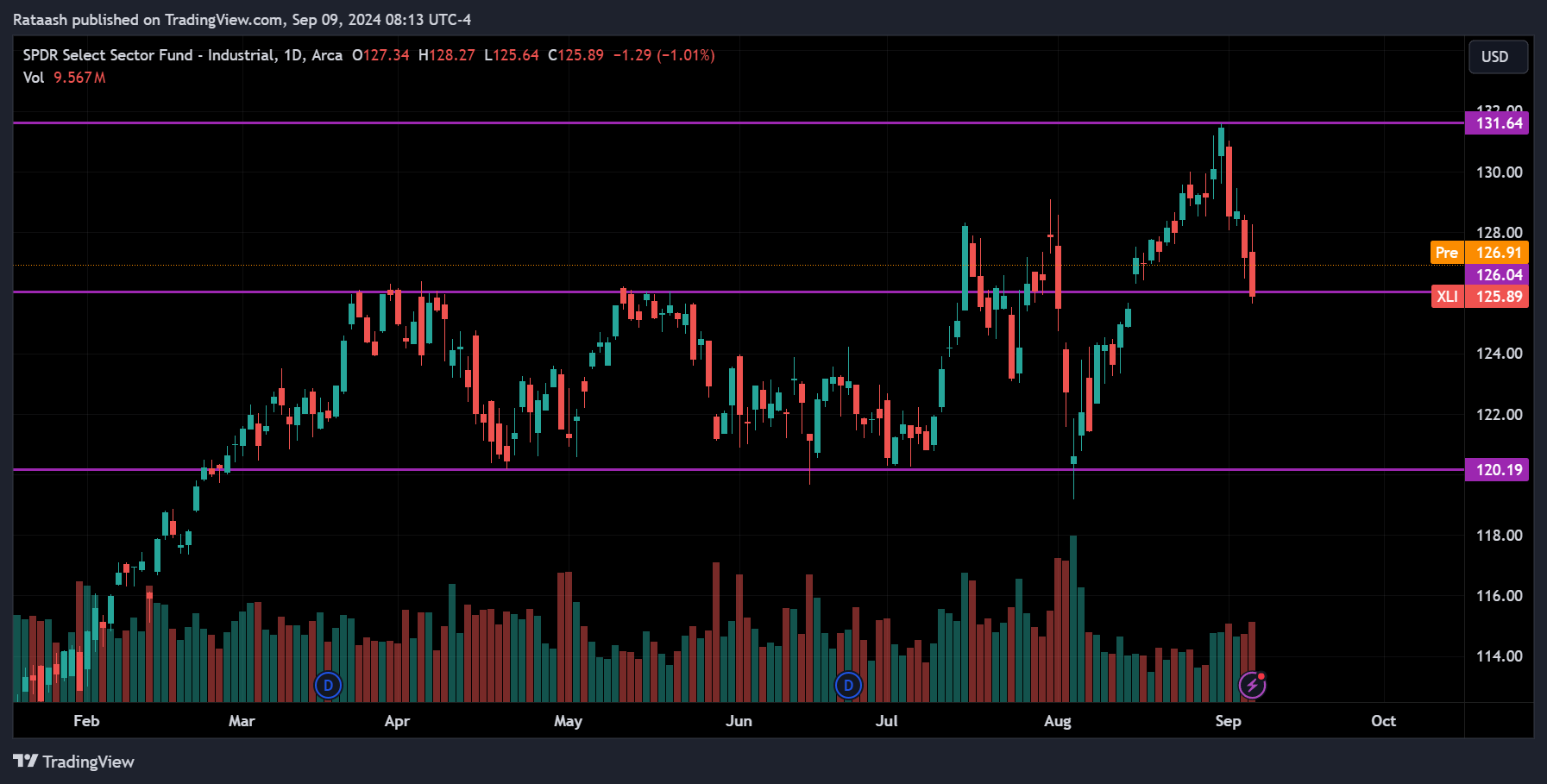
Task: Click the 116.00 price axis label
Action: pyautogui.click(x=1499, y=596)
